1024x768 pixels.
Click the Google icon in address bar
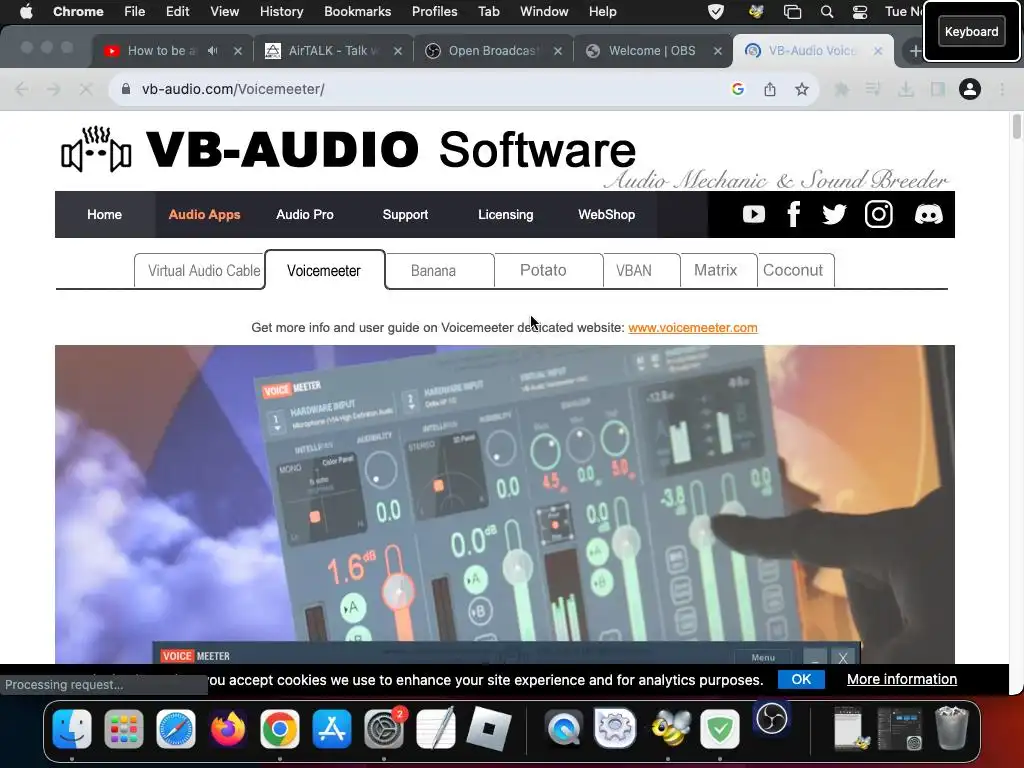tap(738, 89)
